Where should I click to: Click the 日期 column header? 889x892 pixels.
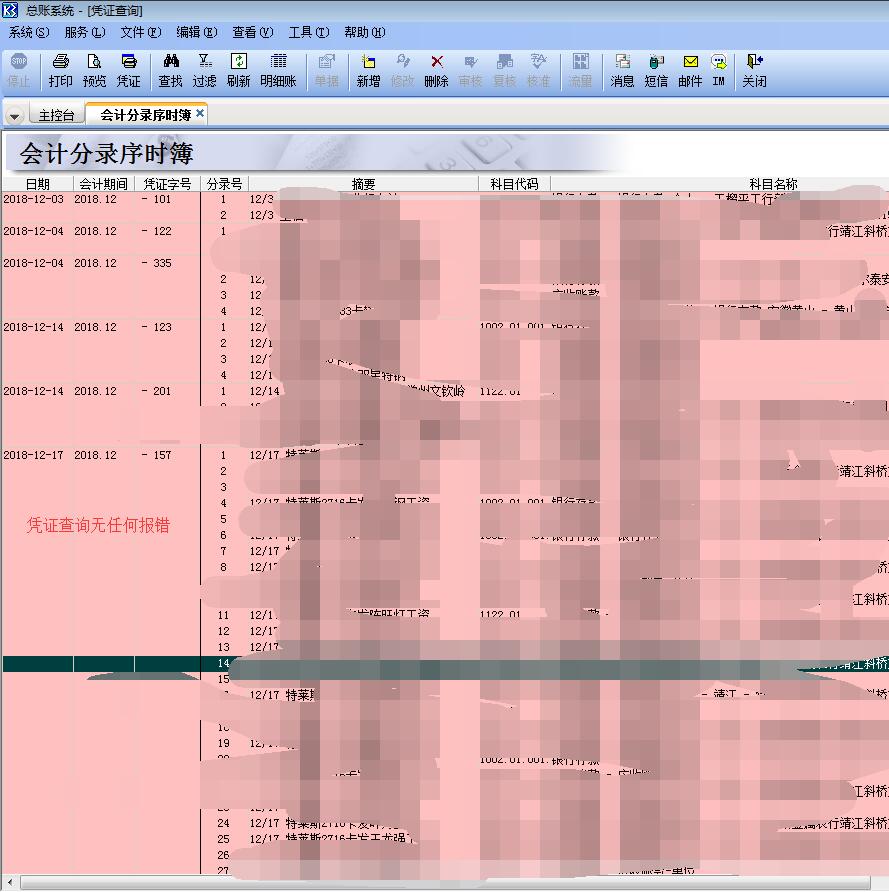click(38, 184)
